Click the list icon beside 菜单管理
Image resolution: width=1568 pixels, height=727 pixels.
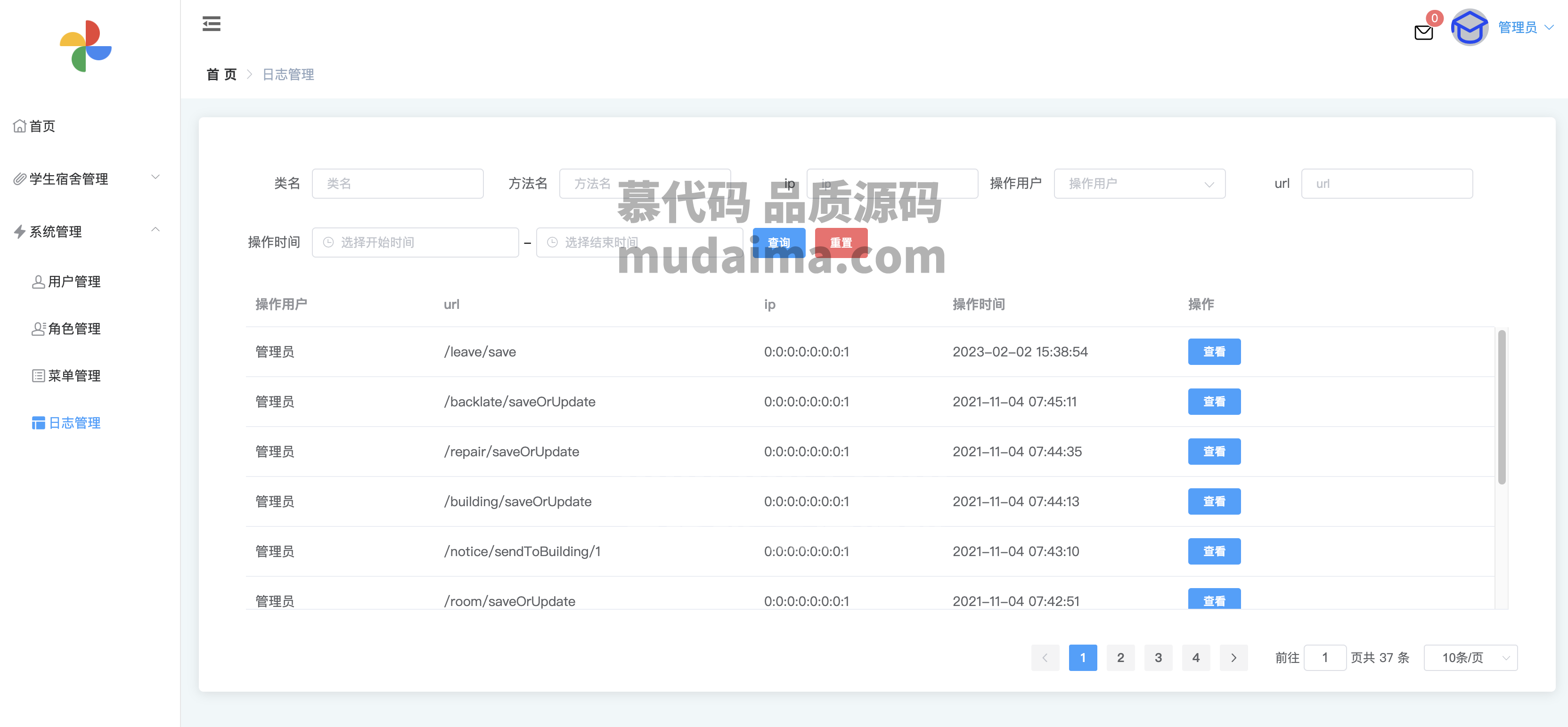click(38, 375)
